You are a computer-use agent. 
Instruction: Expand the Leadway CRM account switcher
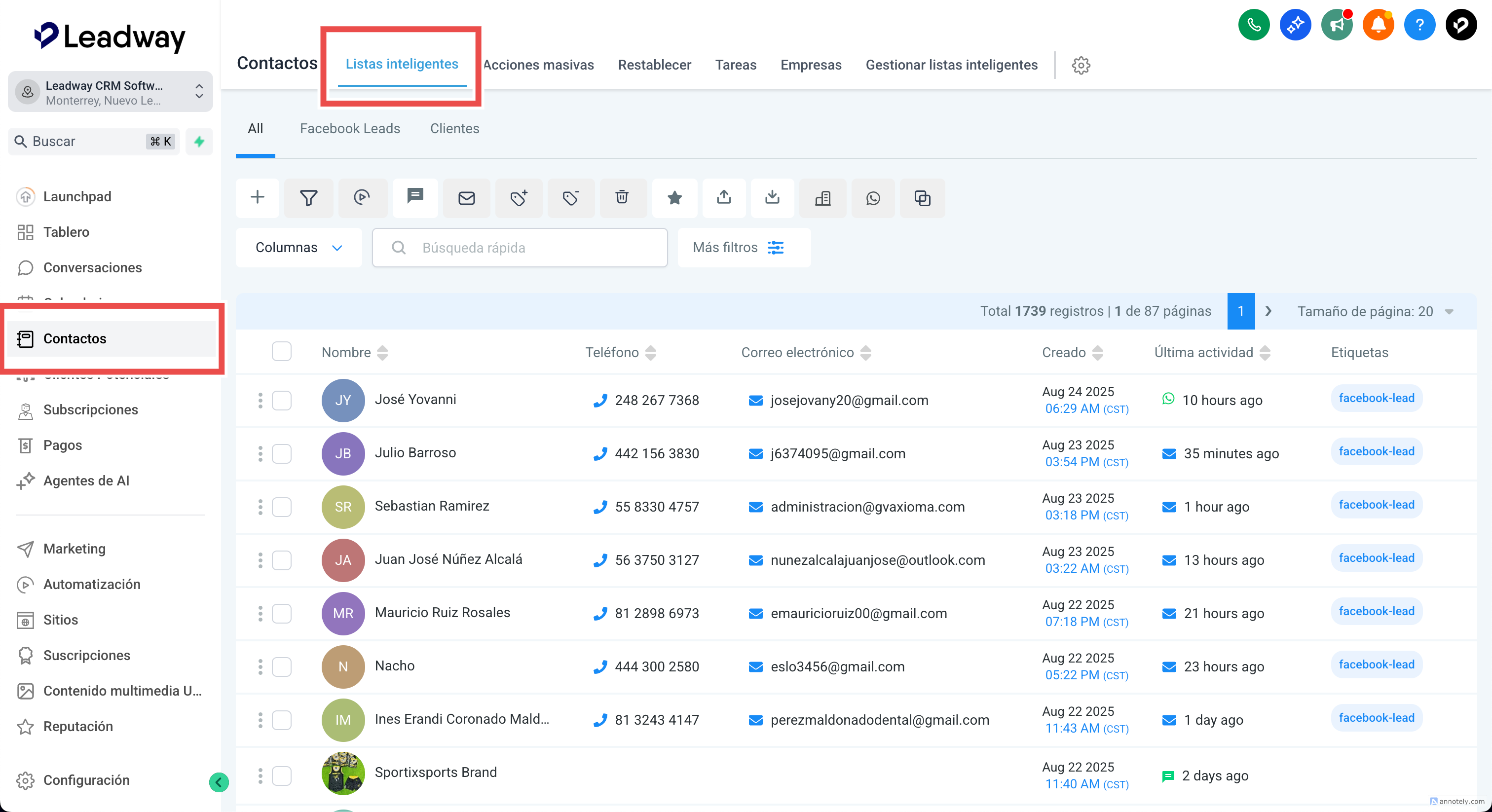[x=110, y=92]
